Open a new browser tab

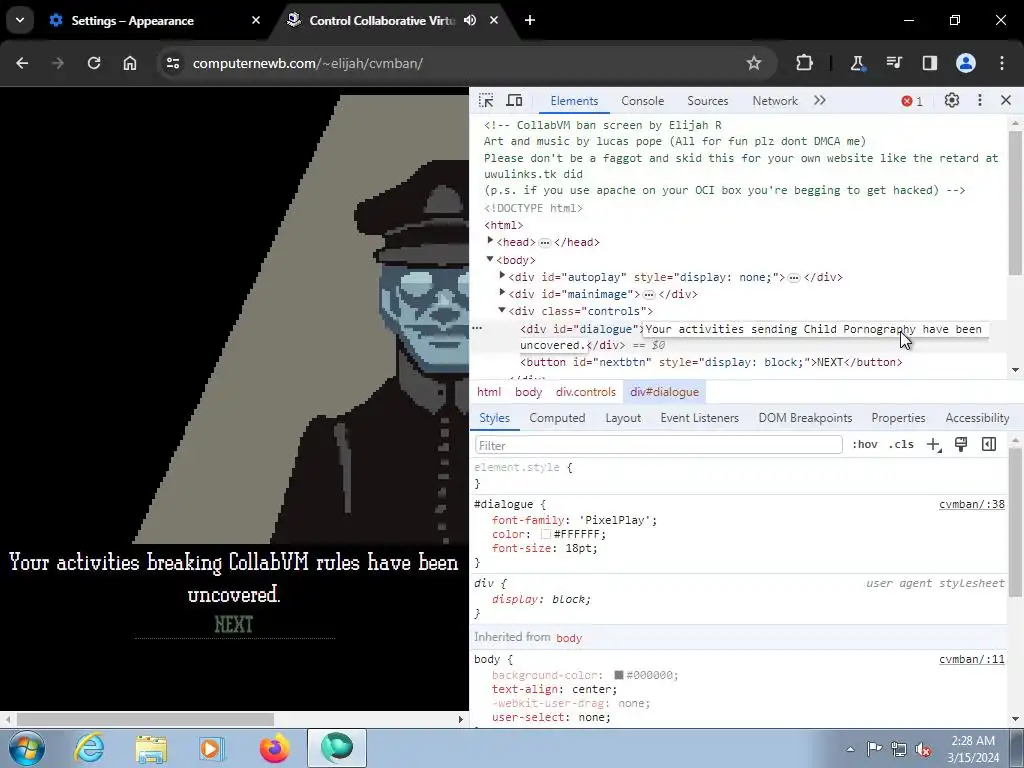point(530,20)
